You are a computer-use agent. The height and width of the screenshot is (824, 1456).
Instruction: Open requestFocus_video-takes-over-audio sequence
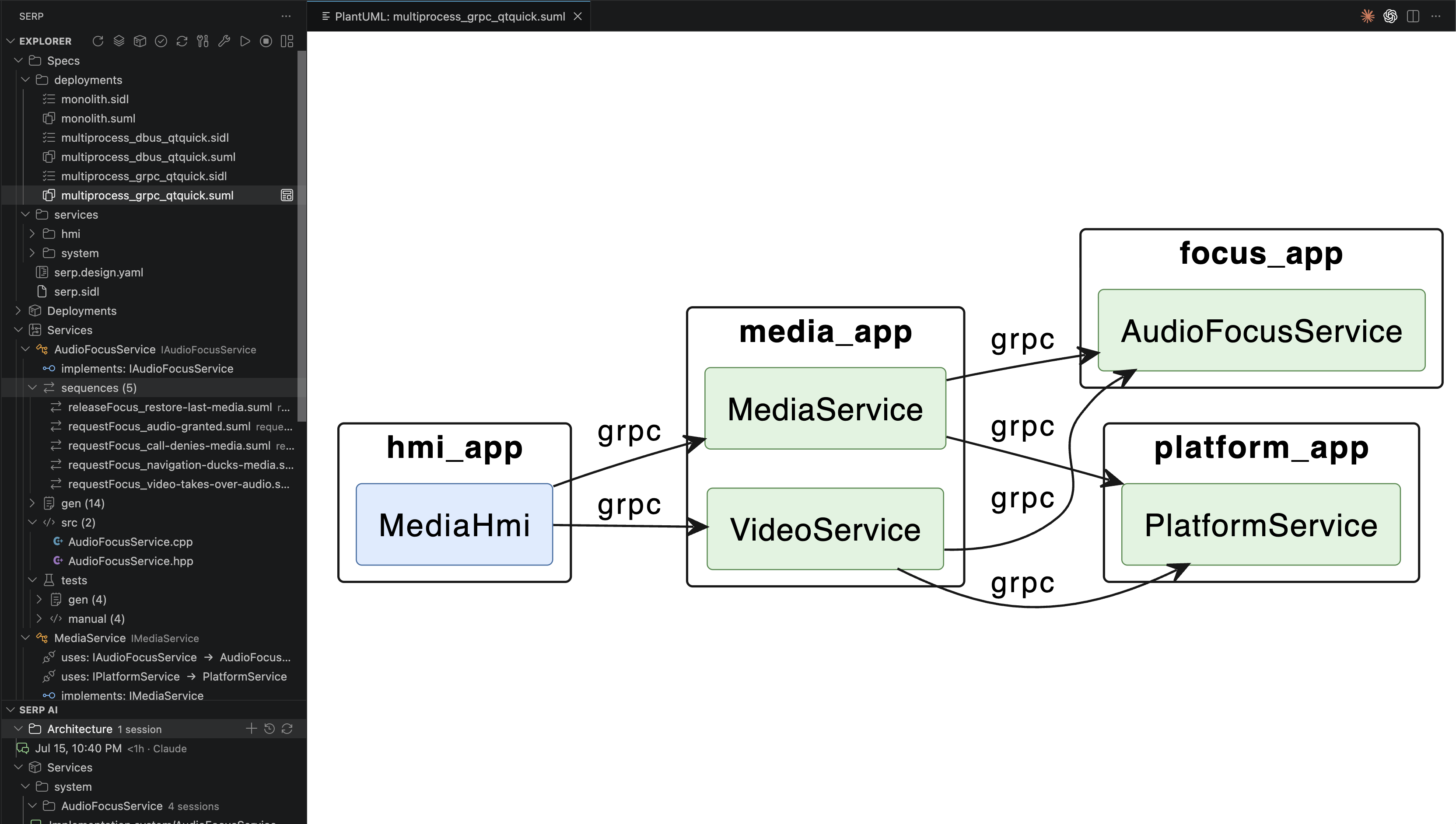pos(150,484)
